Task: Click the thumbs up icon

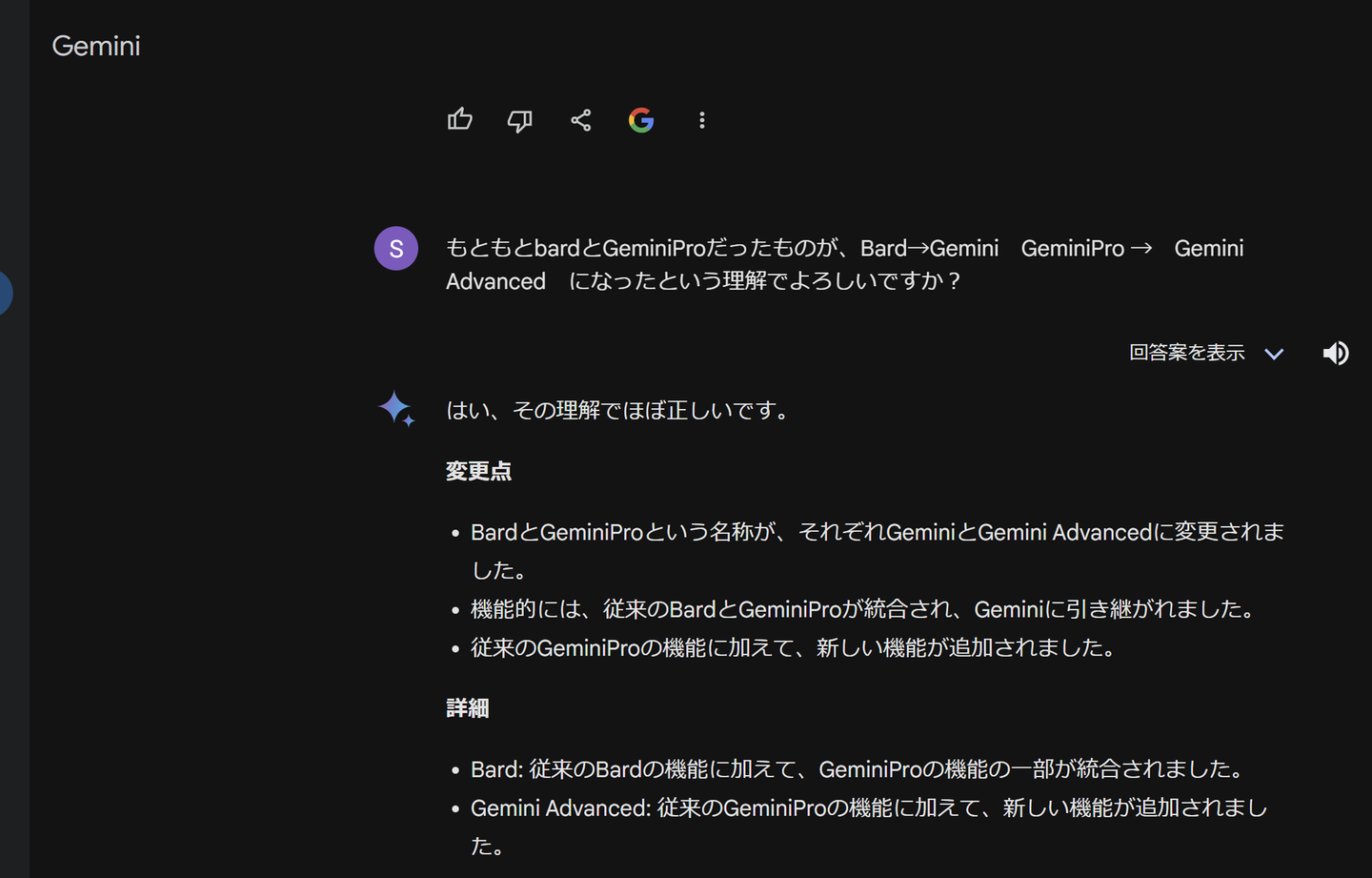Action: click(x=460, y=119)
